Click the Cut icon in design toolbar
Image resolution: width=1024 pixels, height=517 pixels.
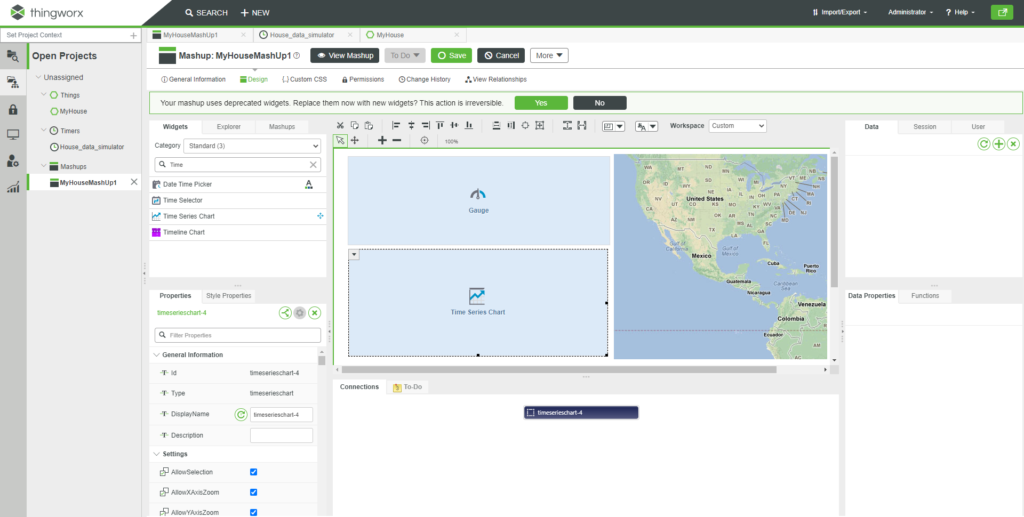tap(340, 125)
